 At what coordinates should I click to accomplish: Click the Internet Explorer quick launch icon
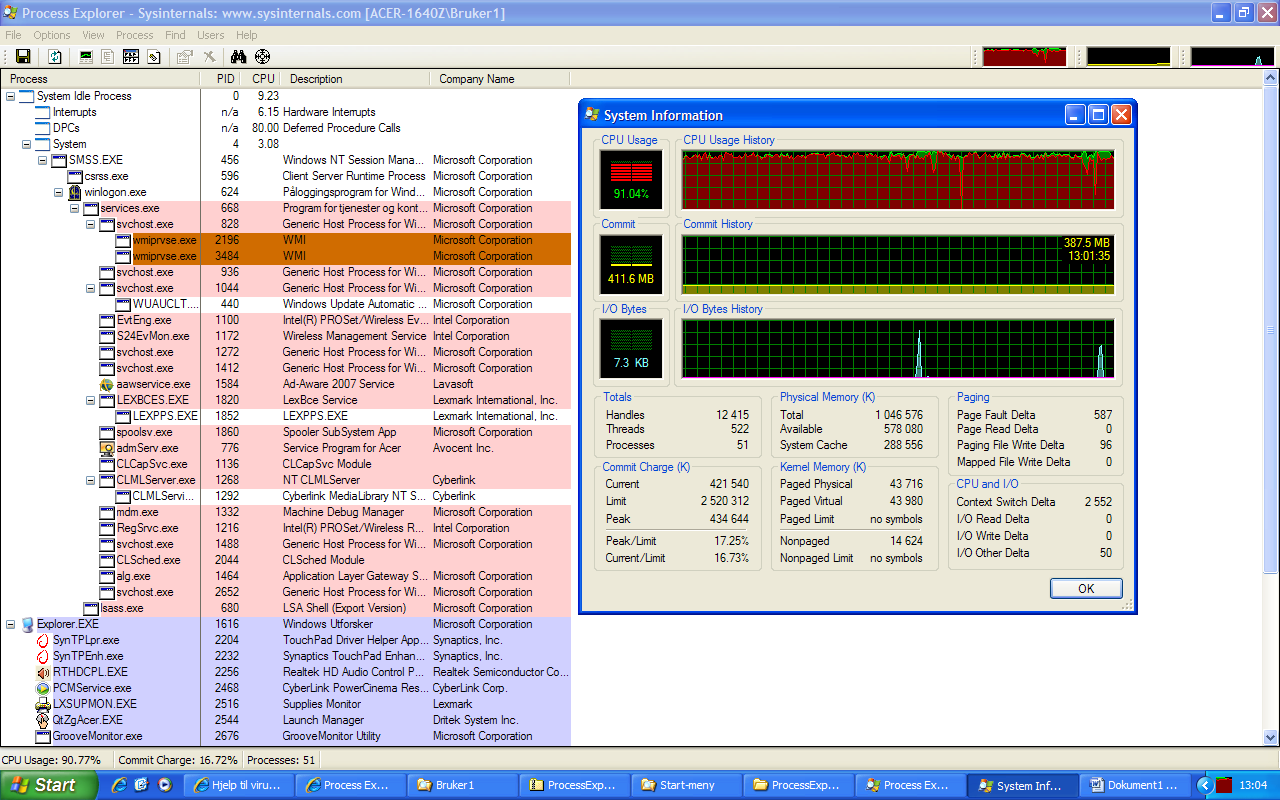(120, 785)
